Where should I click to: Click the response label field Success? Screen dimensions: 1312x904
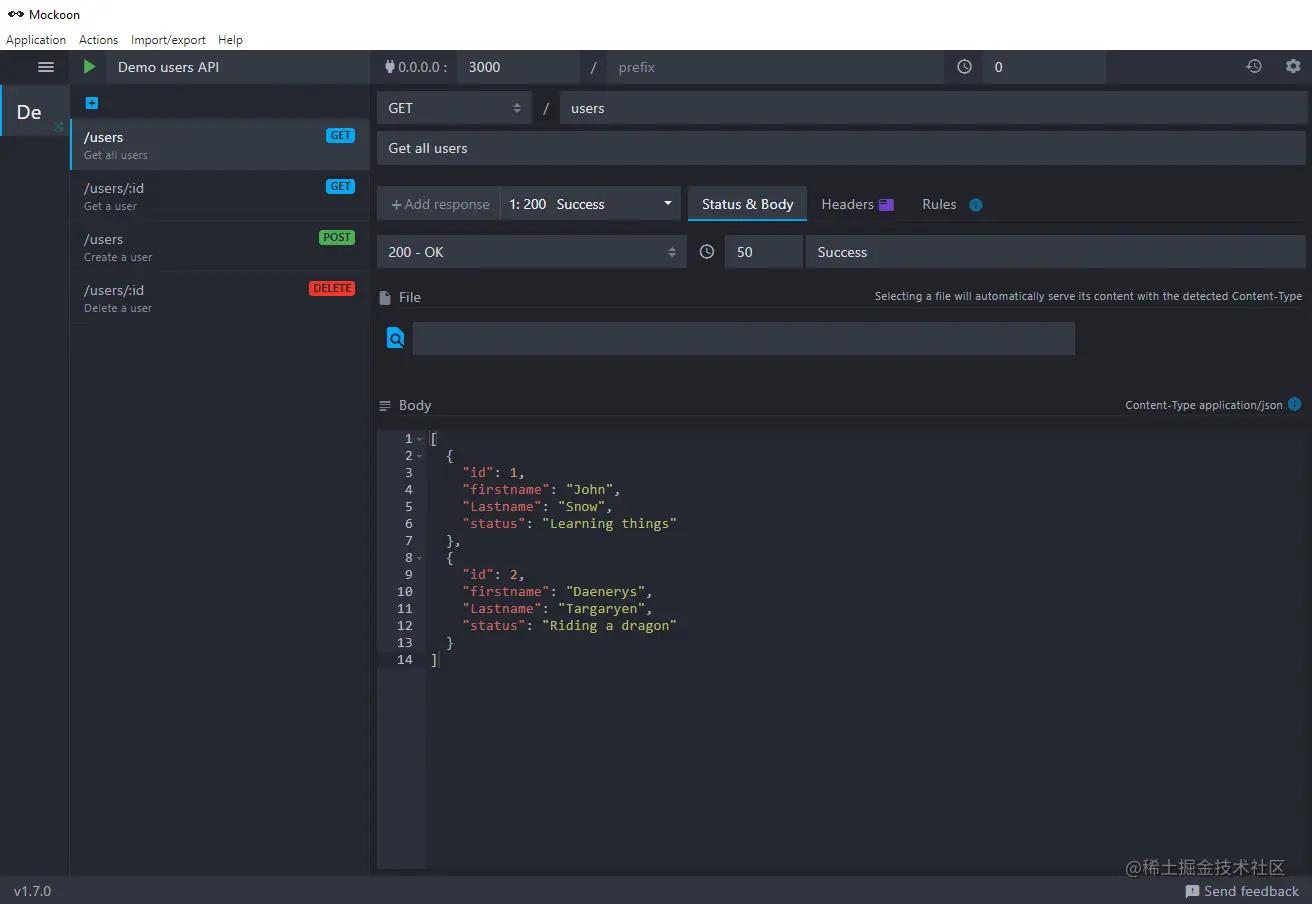click(x=1056, y=252)
